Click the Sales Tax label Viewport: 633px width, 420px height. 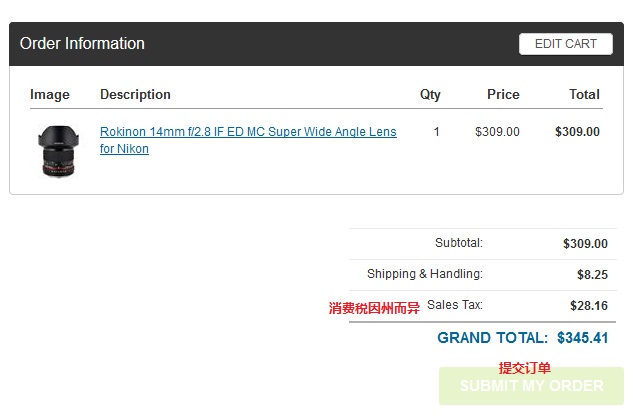[x=455, y=304]
